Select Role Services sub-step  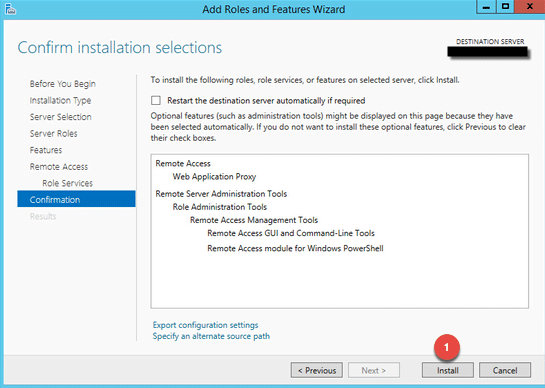click(x=67, y=183)
